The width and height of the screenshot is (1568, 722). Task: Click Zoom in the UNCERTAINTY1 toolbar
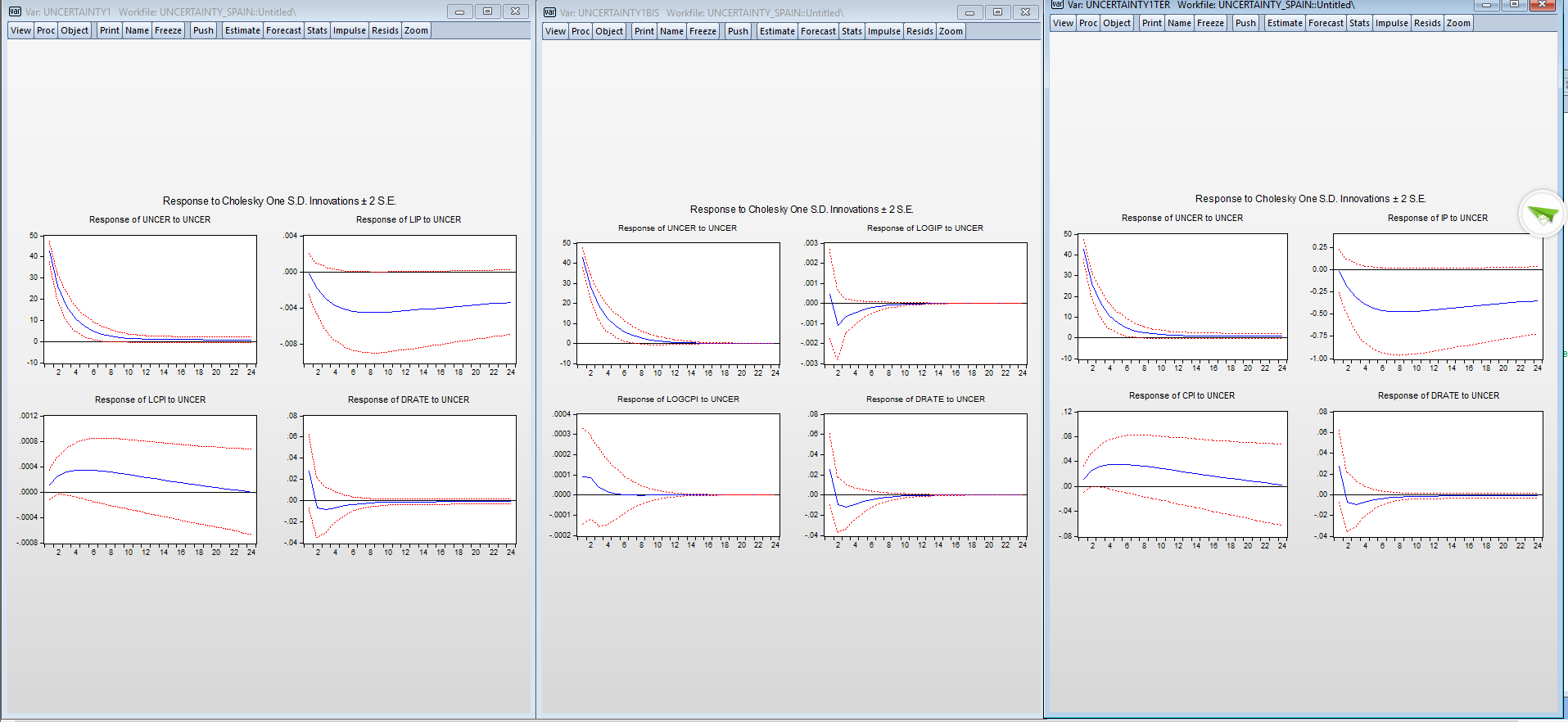click(416, 30)
